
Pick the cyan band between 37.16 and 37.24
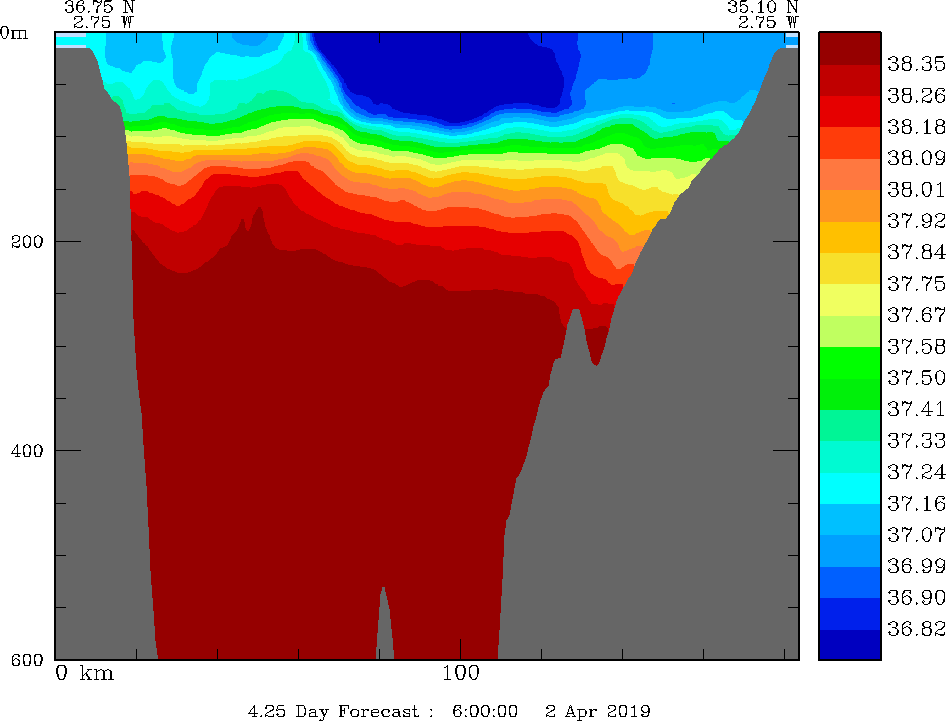849,488
